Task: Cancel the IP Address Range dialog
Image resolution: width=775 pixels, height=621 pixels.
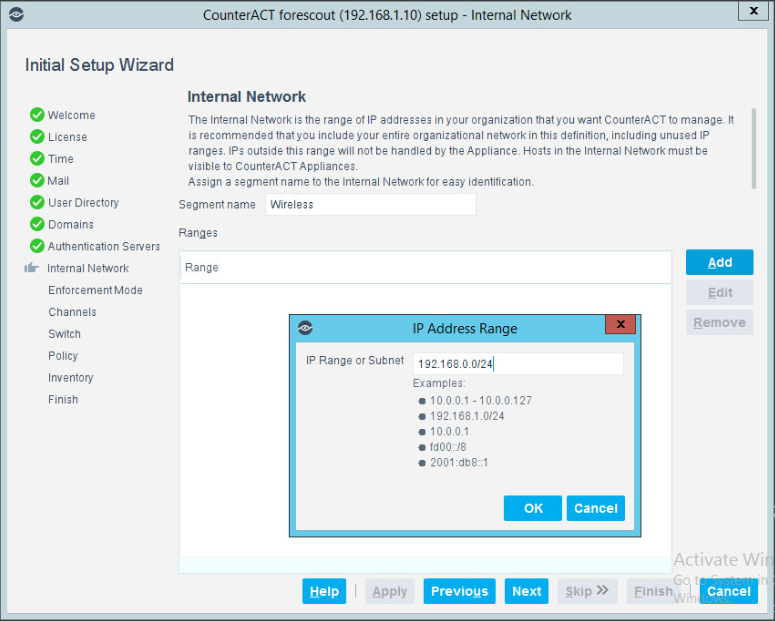Action: (596, 508)
